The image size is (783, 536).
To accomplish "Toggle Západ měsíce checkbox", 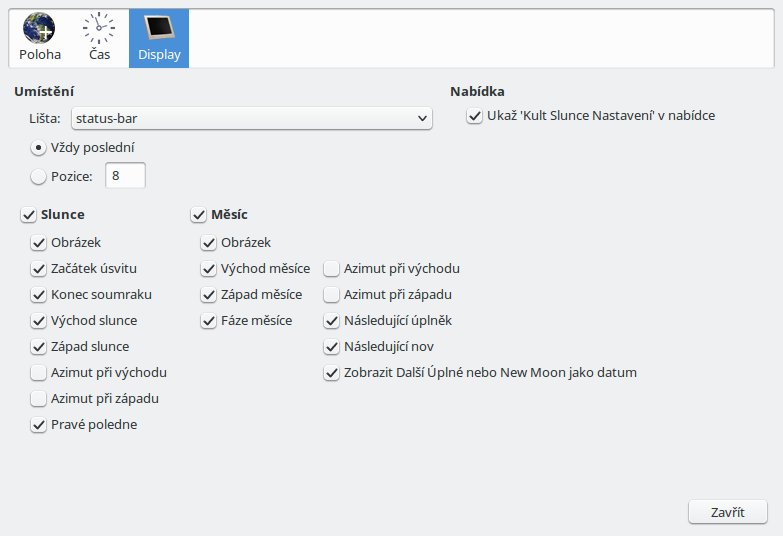I will pos(208,295).
